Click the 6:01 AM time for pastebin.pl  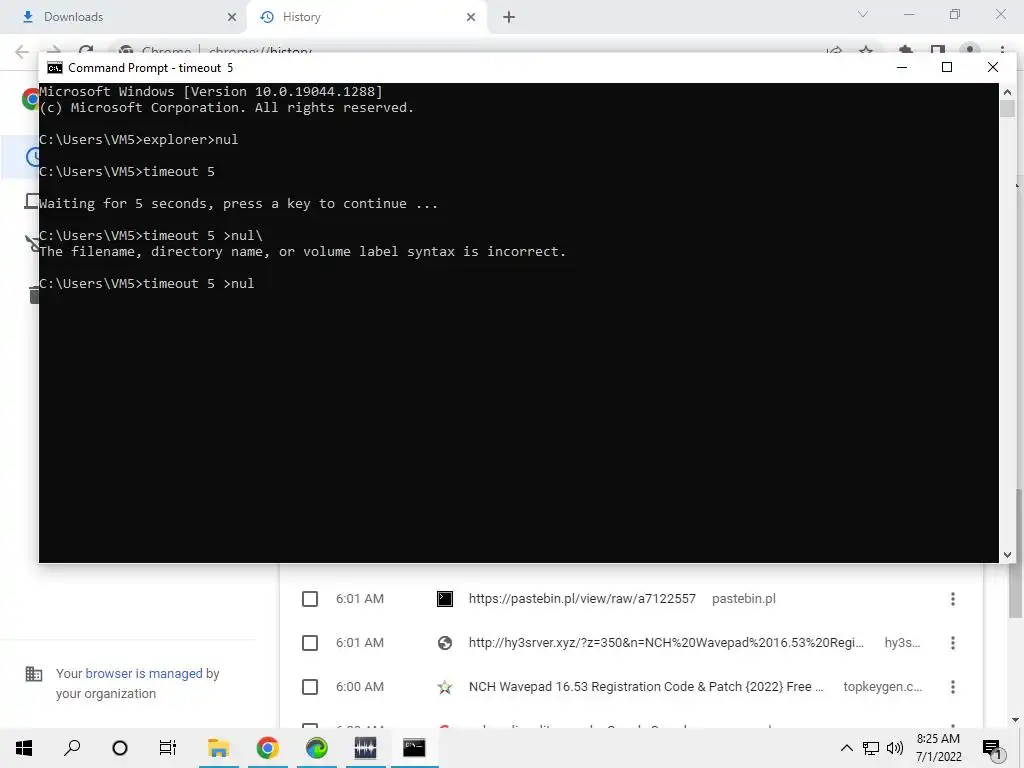[x=360, y=599]
